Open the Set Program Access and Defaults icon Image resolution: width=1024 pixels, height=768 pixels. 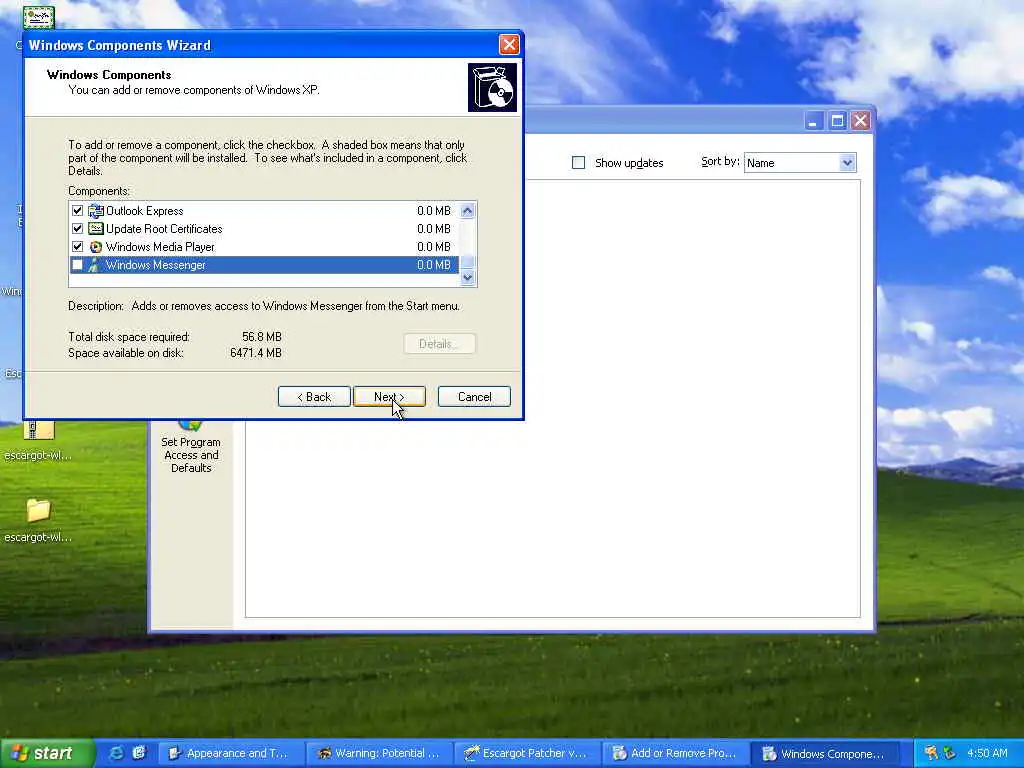tap(191, 426)
